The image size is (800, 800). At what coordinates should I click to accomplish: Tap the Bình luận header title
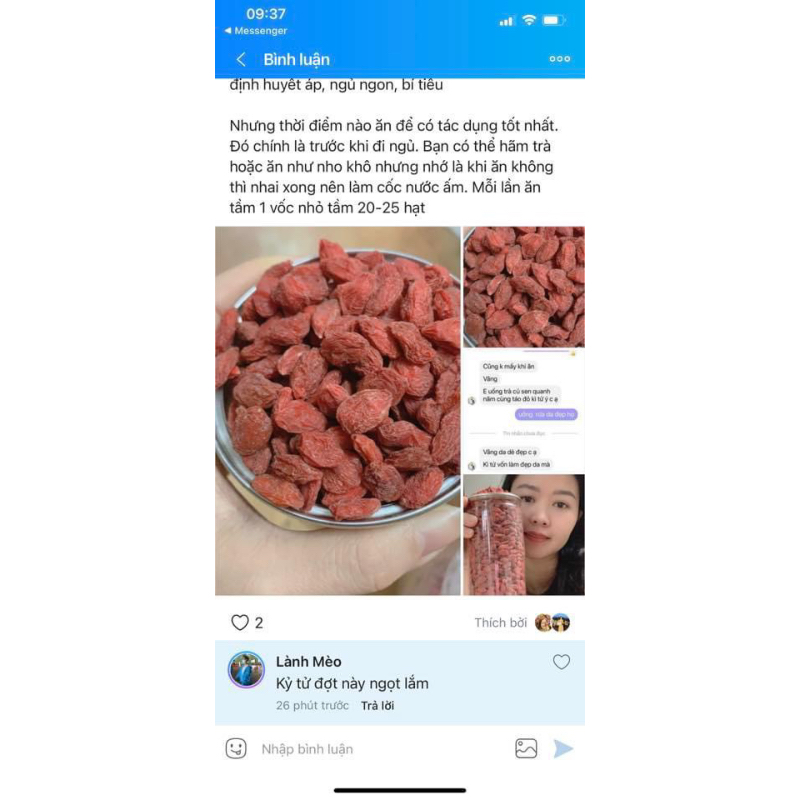(296, 60)
